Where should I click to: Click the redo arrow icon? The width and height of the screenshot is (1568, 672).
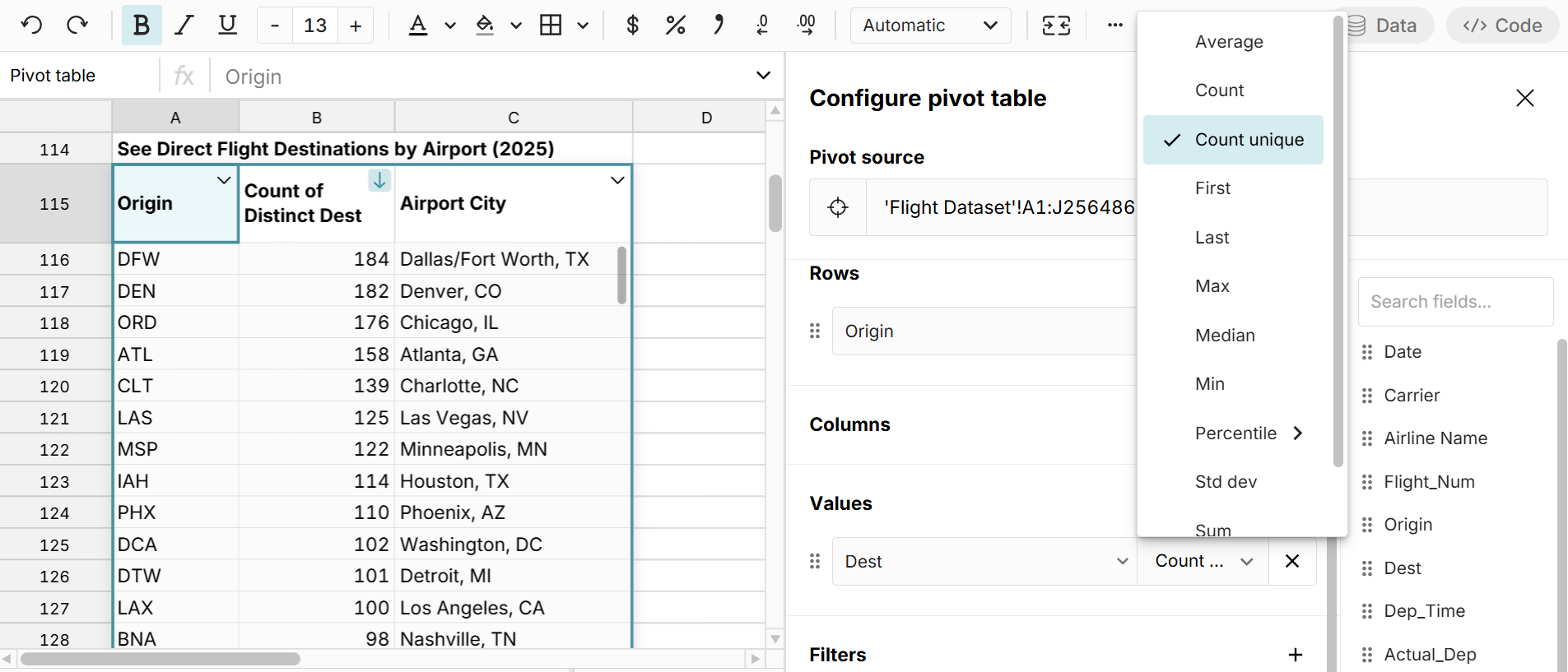(x=77, y=25)
